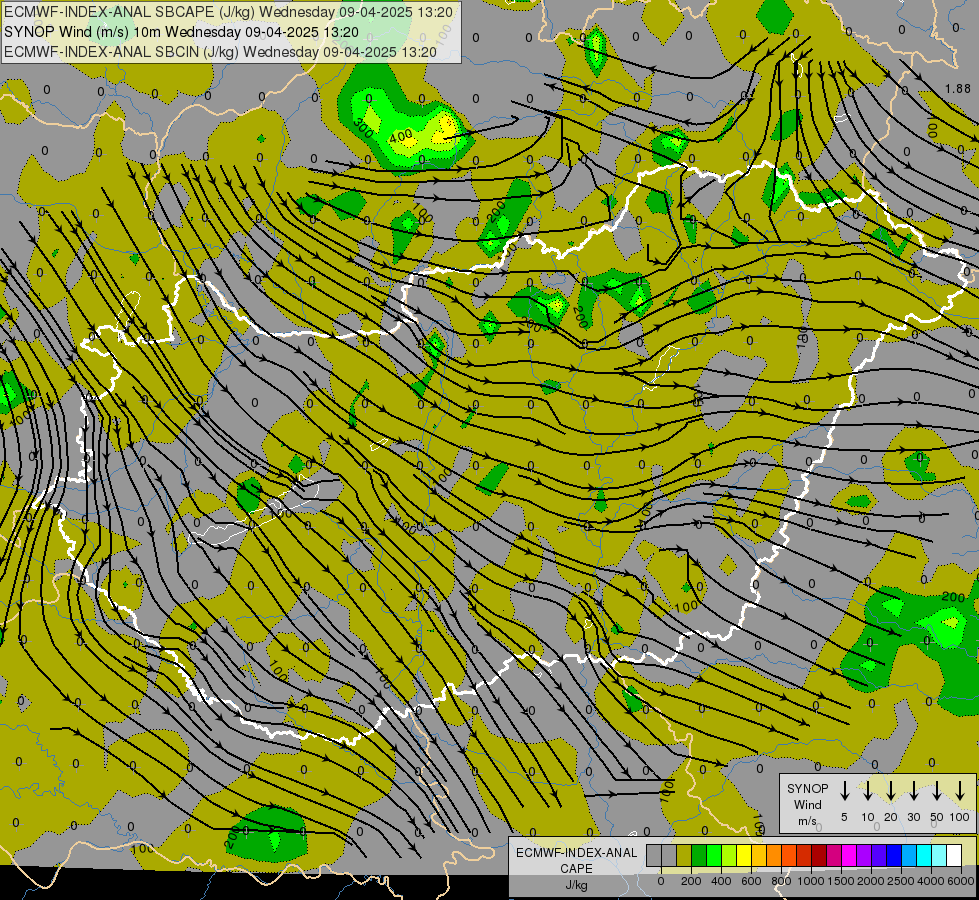Choose the pink-magenta swatch before 1500
979x900 pixels.
(835, 855)
